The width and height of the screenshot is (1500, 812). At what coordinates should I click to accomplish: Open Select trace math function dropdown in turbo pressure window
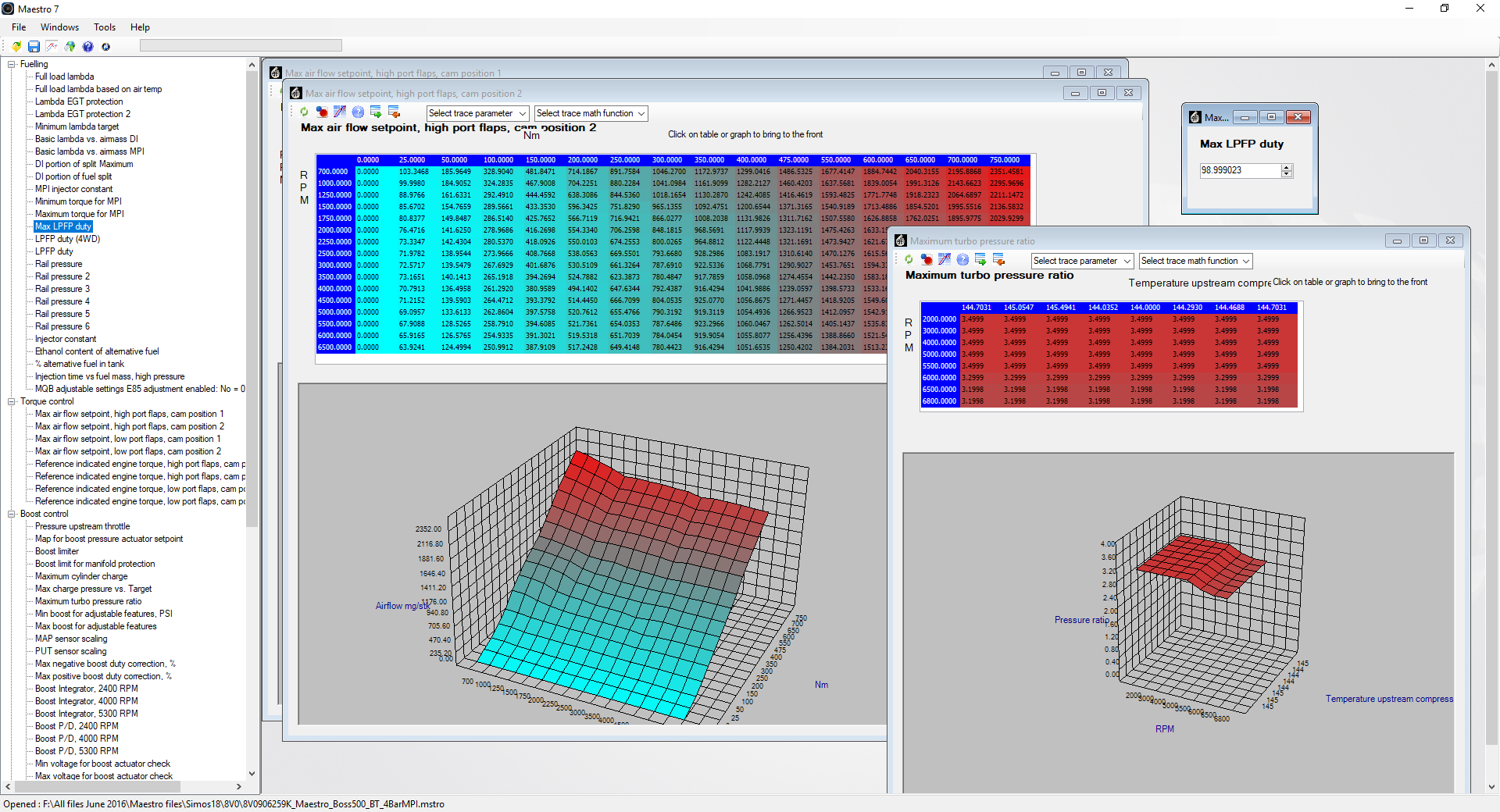tap(1195, 261)
